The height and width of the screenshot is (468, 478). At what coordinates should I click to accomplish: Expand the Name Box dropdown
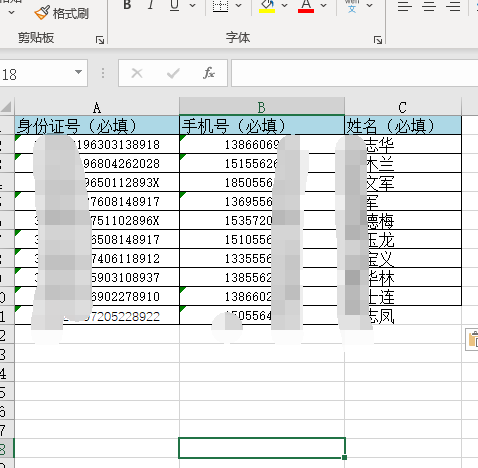pos(78,72)
